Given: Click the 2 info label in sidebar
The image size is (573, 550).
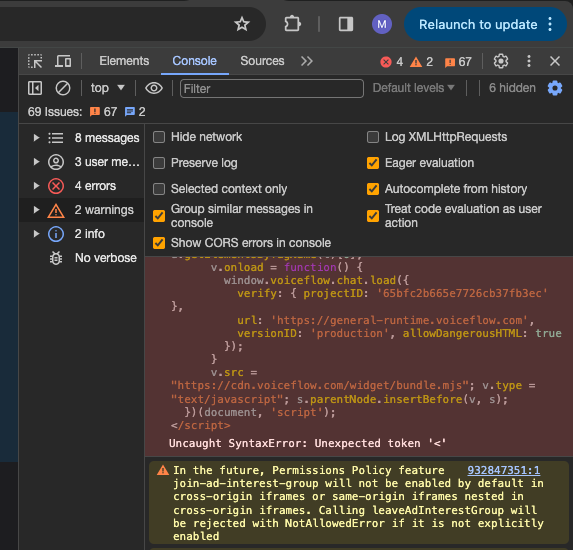Looking at the screenshot, I should [x=90, y=234].
